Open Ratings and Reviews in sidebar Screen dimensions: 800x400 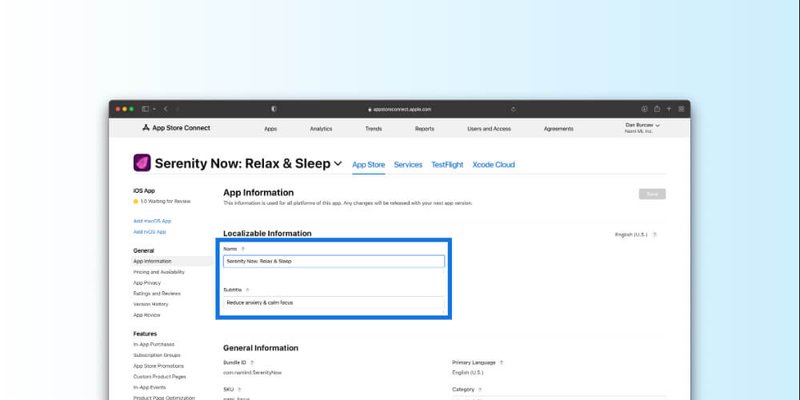pos(157,293)
